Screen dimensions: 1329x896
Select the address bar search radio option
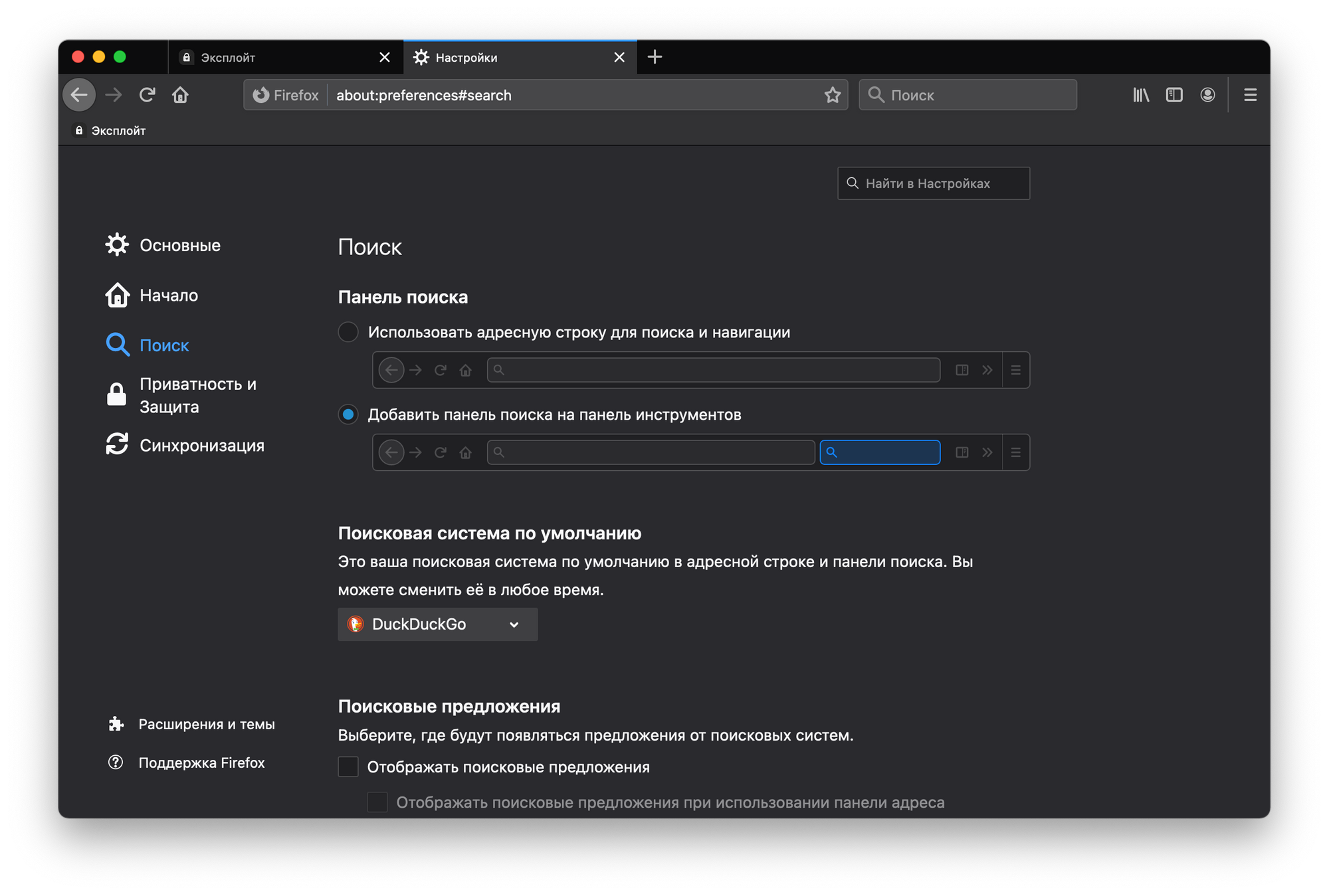point(348,332)
